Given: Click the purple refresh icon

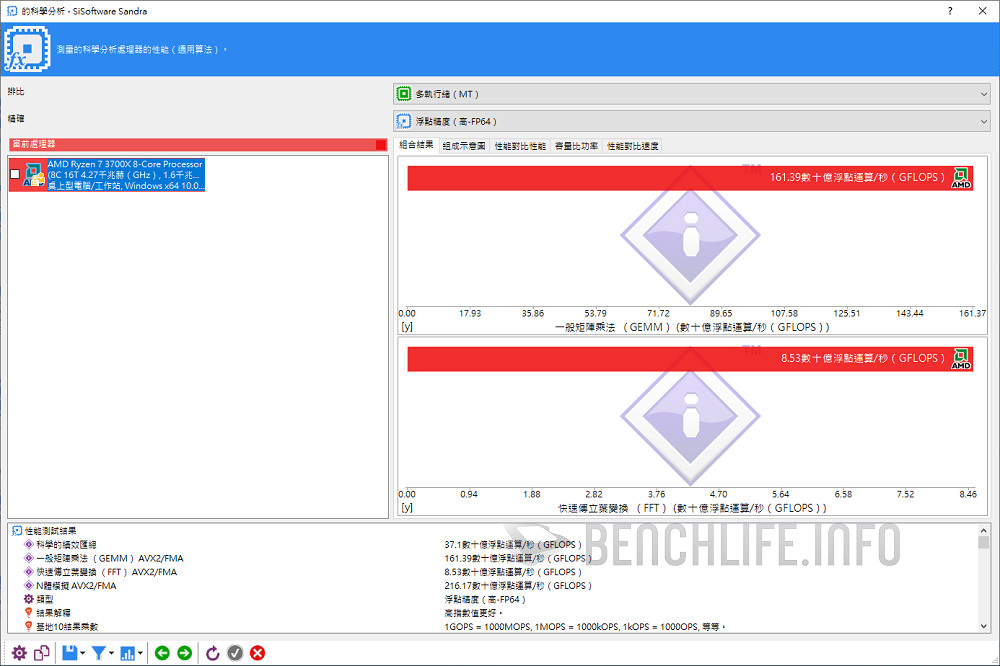Looking at the screenshot, I should (212, 653).
